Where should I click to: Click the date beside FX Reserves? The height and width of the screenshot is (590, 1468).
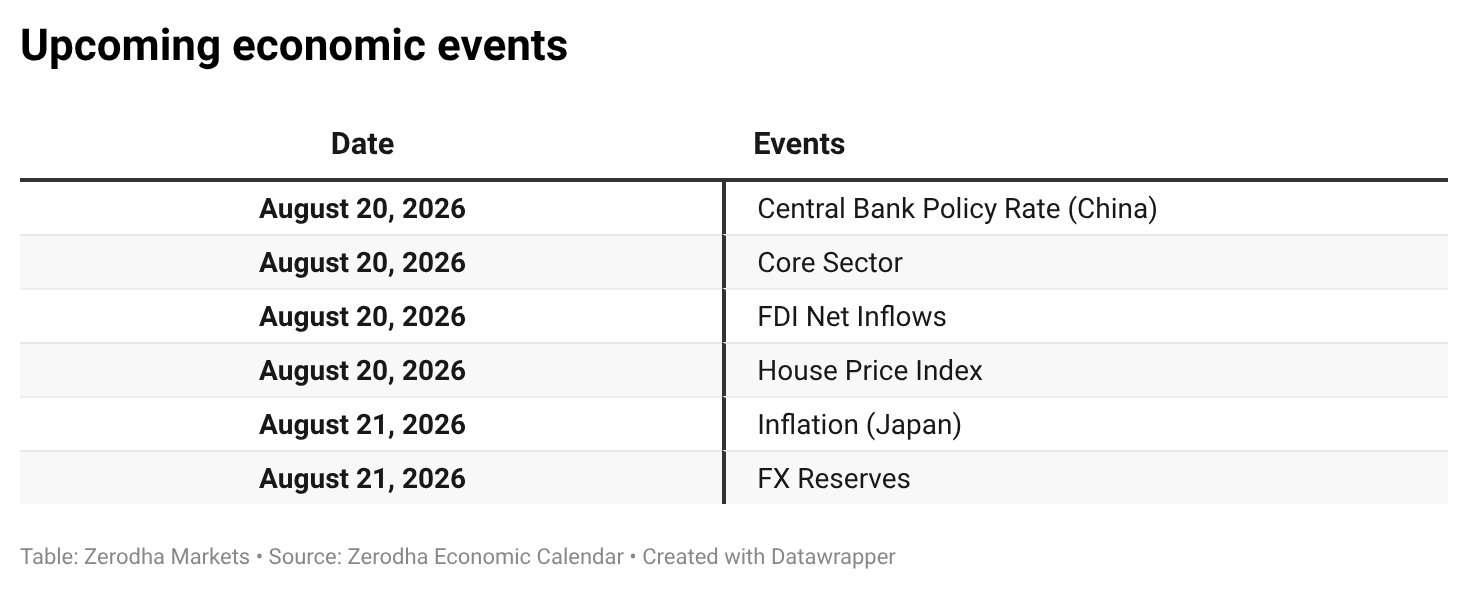tap(362, 478)
